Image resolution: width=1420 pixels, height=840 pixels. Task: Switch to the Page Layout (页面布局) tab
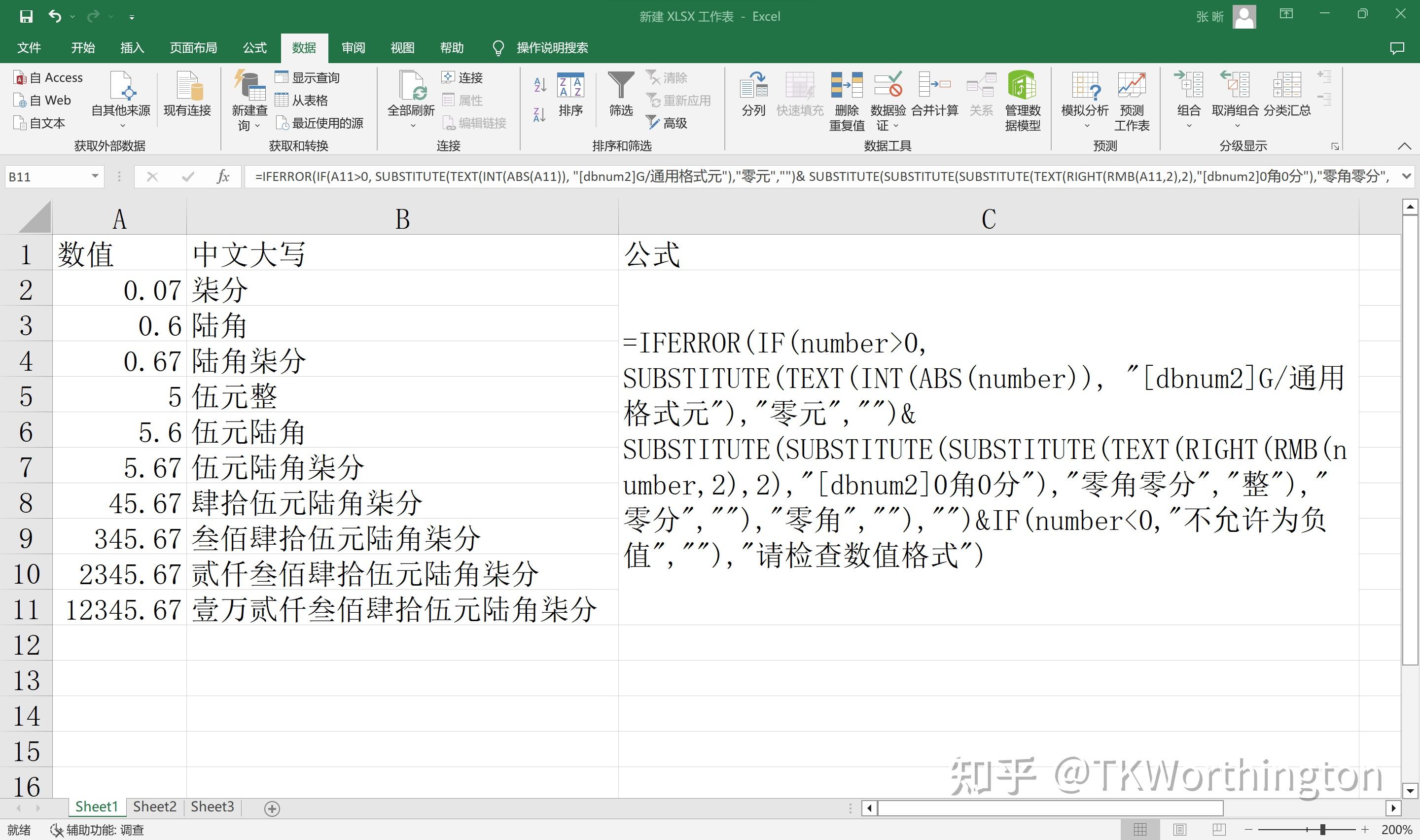tap(194, 47)
